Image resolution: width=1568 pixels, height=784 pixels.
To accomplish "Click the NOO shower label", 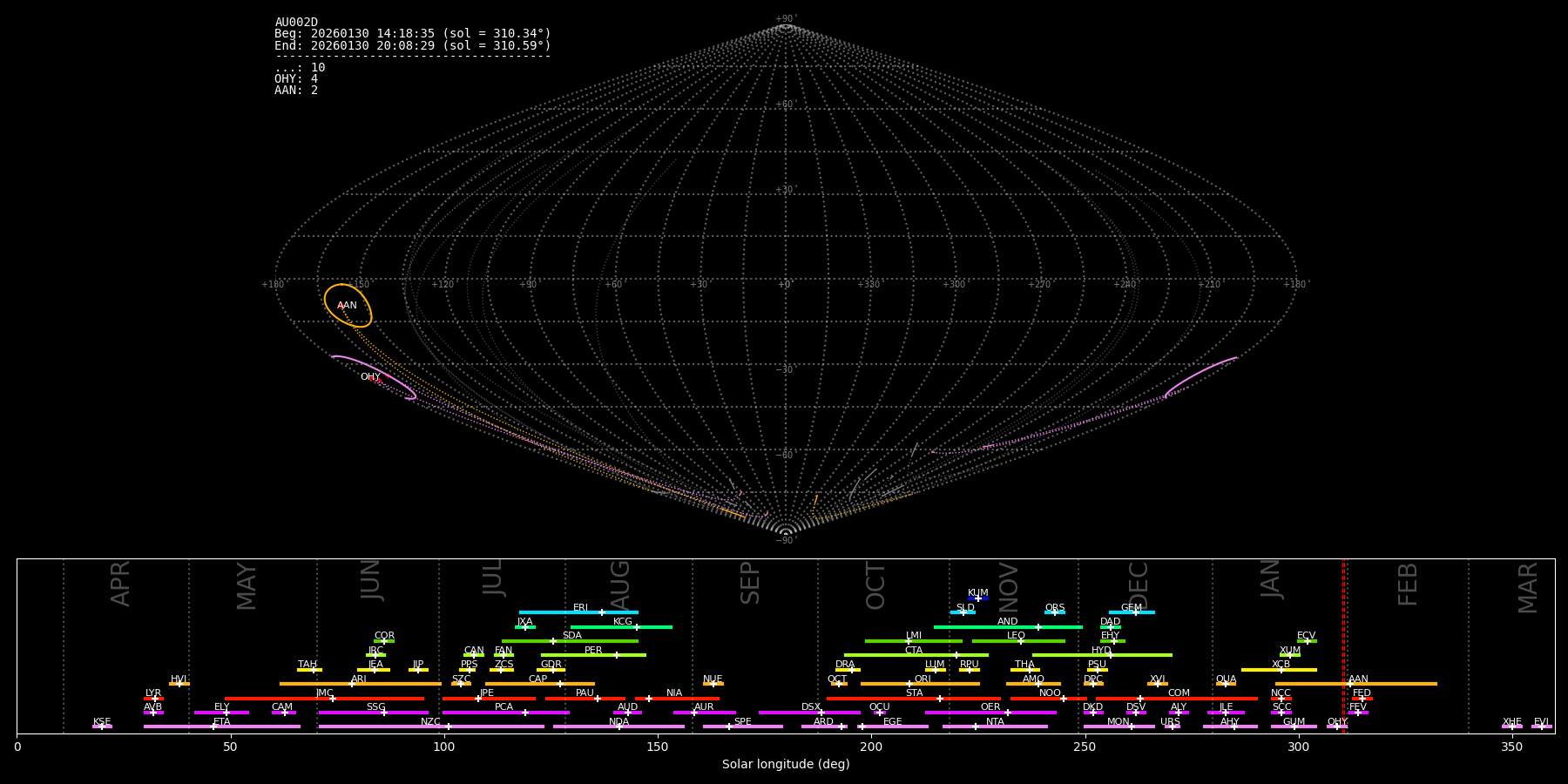I will tap(1051, 693).
